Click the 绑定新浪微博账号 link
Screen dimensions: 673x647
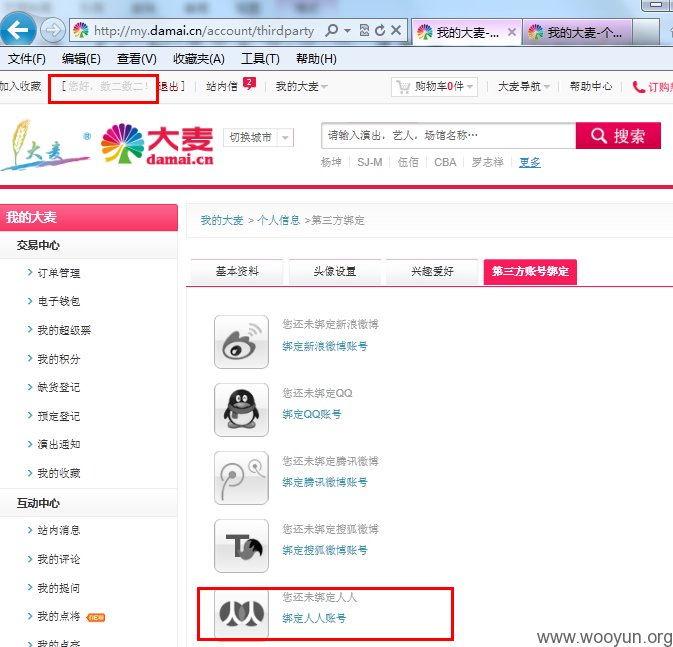click(325, 346)
